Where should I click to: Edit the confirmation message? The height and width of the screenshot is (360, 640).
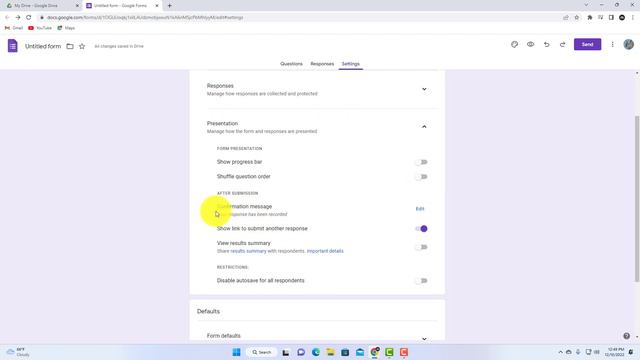[420, 209]
